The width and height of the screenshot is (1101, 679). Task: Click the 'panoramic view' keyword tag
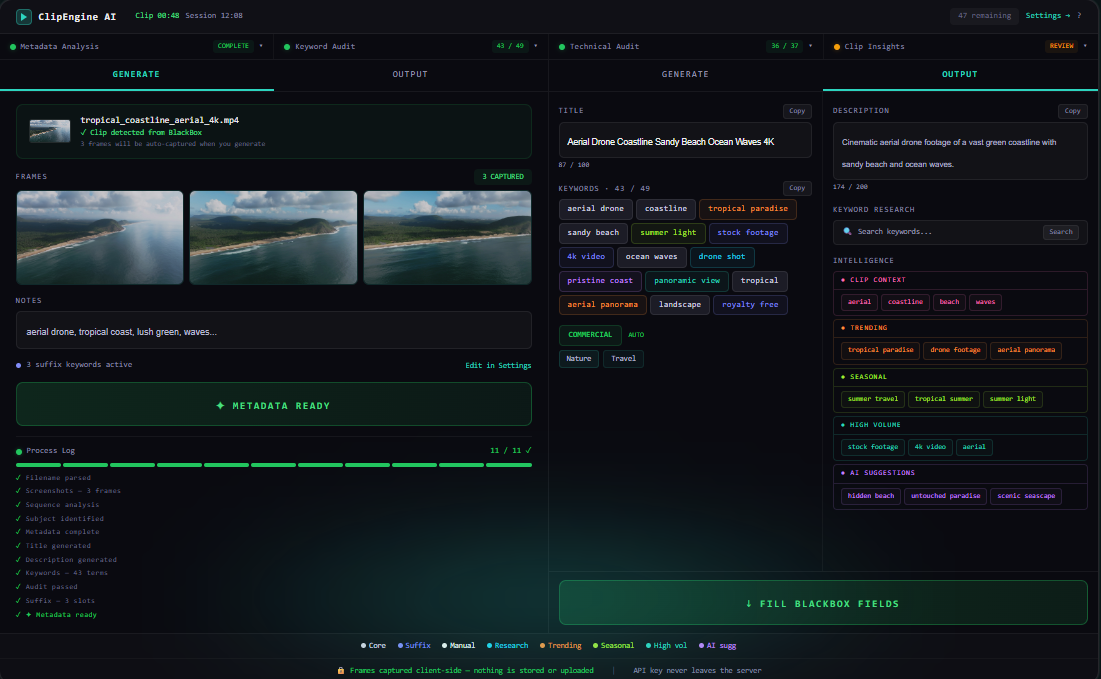pyautogui.click(x=687, y=281)
